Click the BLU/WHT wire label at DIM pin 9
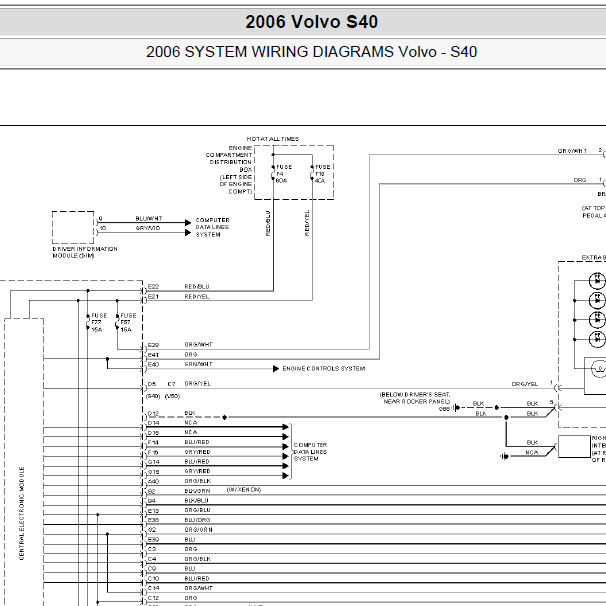The width and height of the screenshot is (606, 606). point(149,218)
